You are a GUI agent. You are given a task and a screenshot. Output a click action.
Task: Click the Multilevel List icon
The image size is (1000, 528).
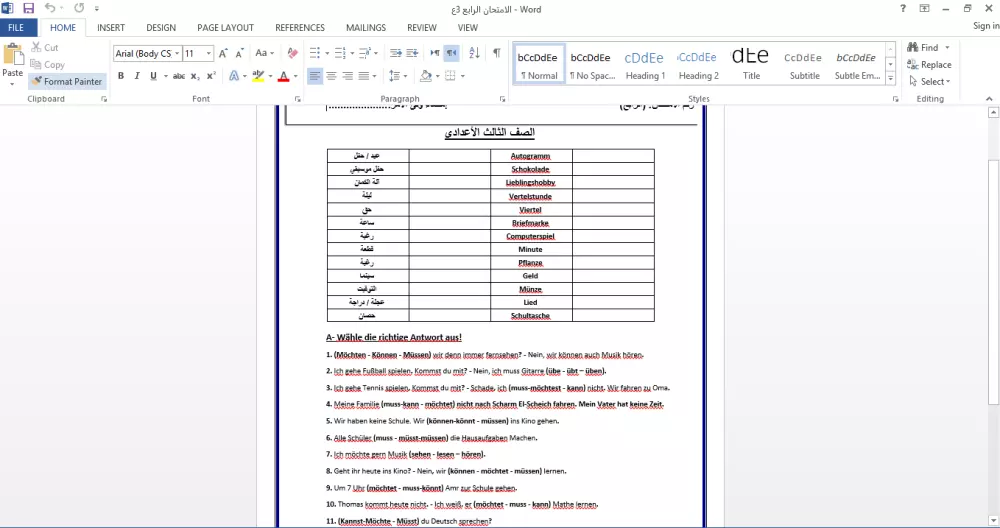tap(365, 54)
